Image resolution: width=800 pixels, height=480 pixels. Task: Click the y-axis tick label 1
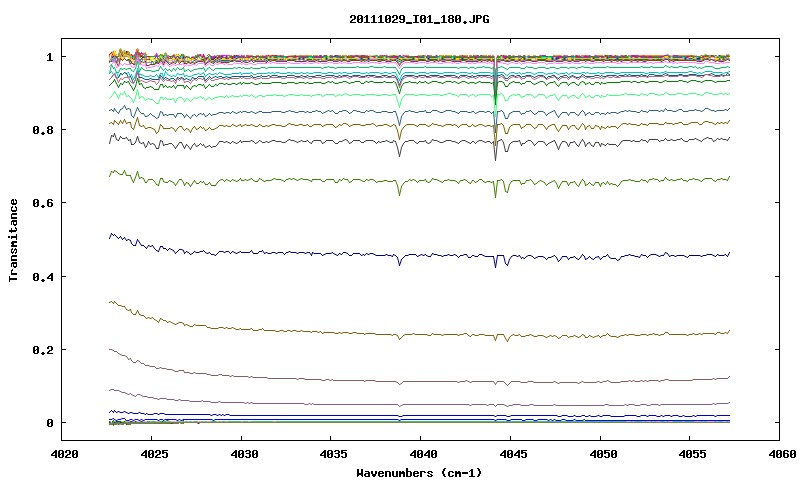[x=49, y=57]
